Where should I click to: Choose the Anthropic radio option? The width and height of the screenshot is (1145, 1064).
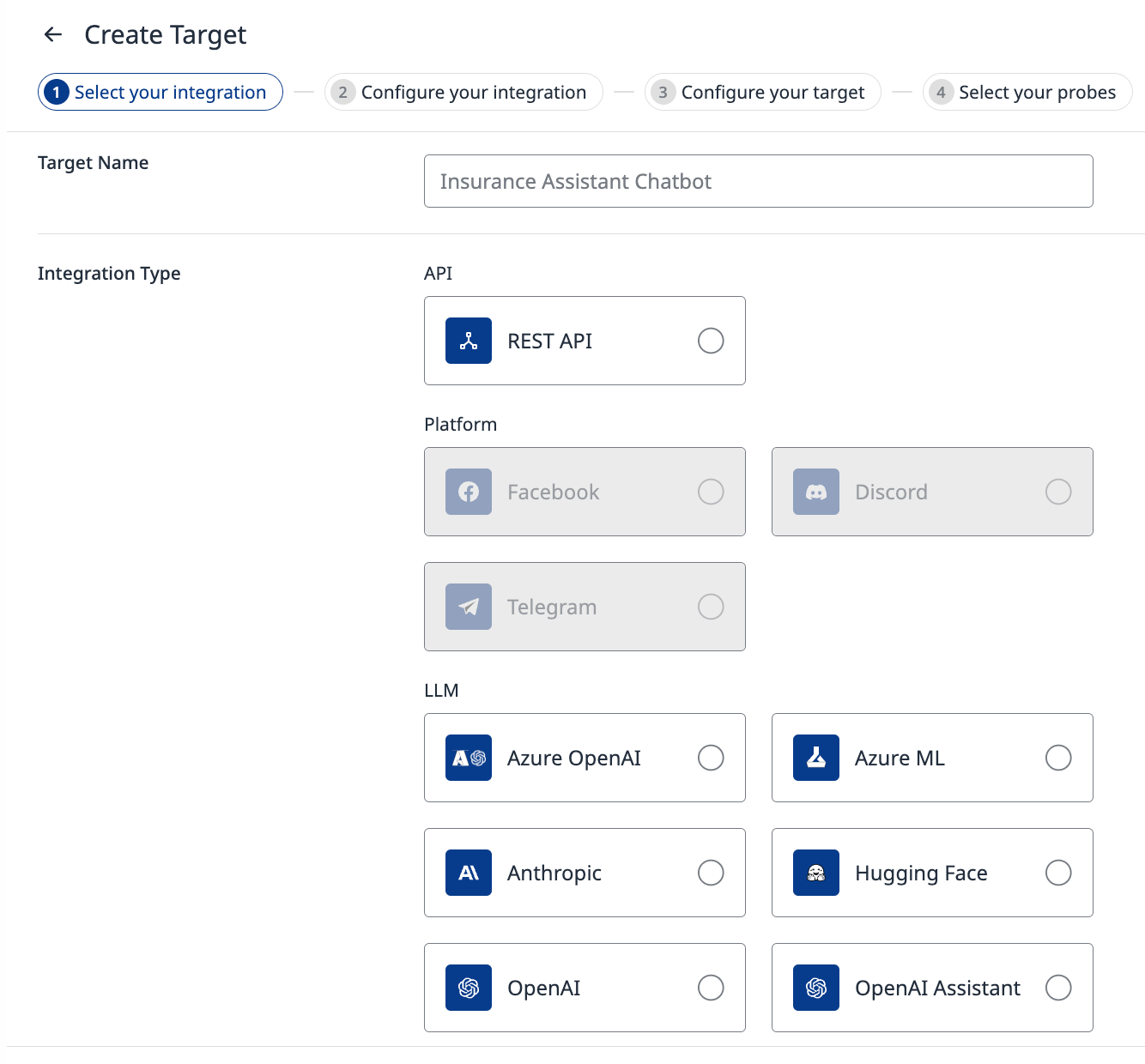coord(711,873)
